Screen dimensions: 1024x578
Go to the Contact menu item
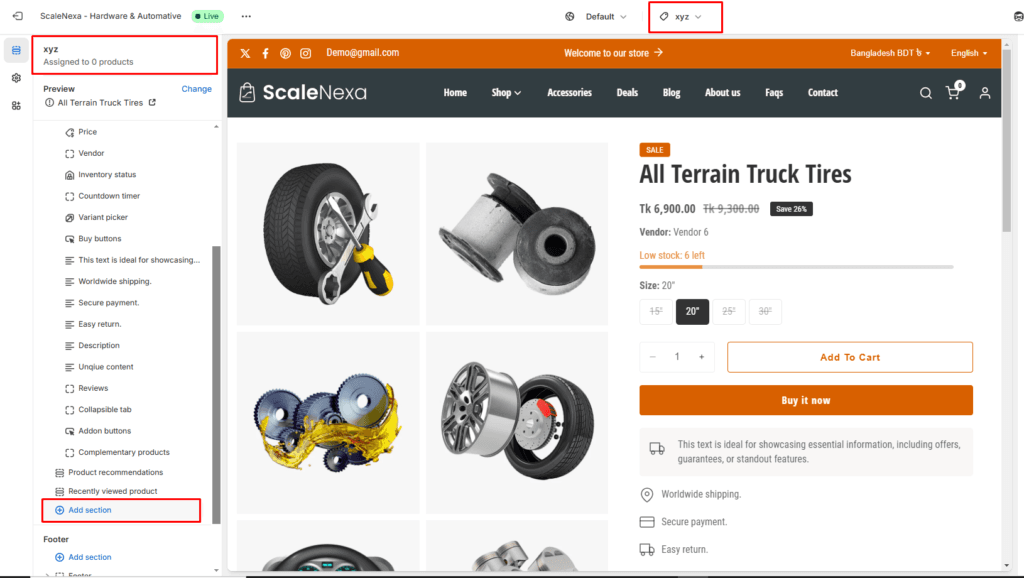click(x=822, y=93)
